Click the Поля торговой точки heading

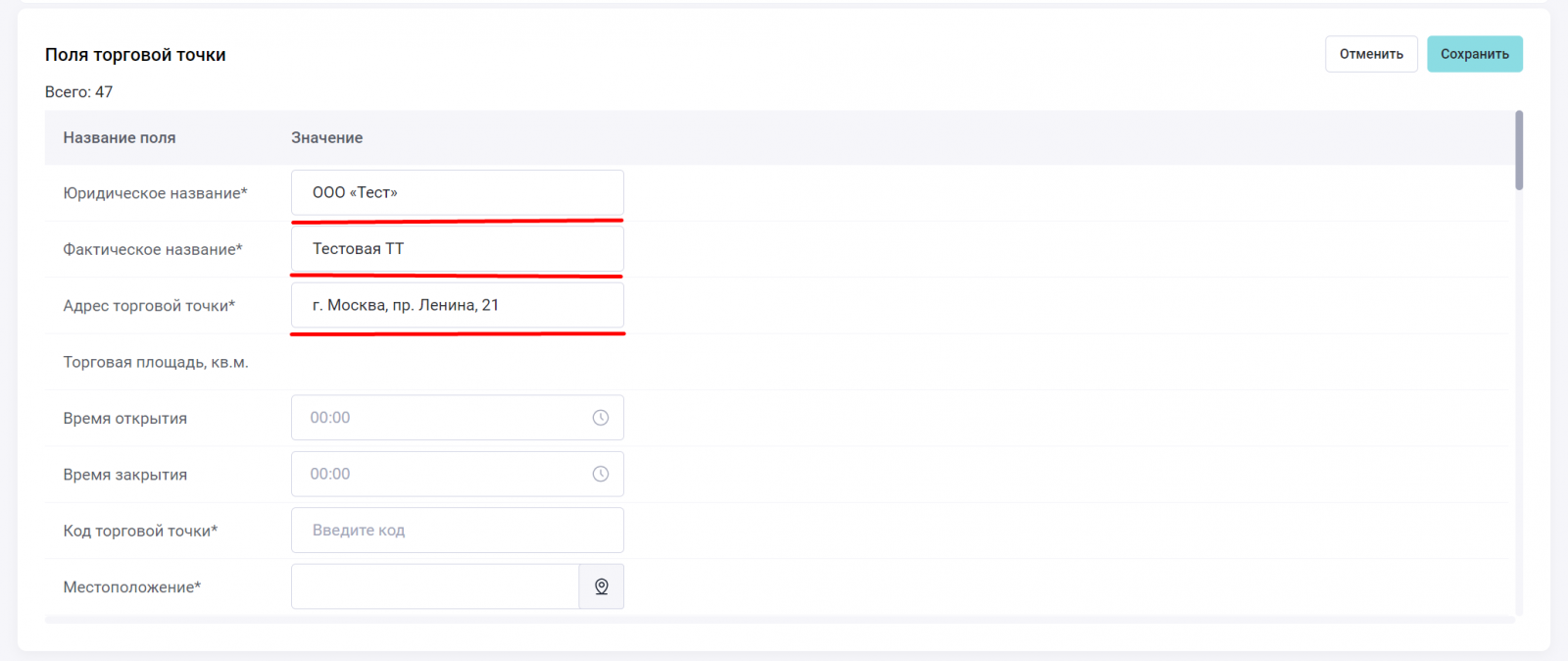tap(135, 55)
